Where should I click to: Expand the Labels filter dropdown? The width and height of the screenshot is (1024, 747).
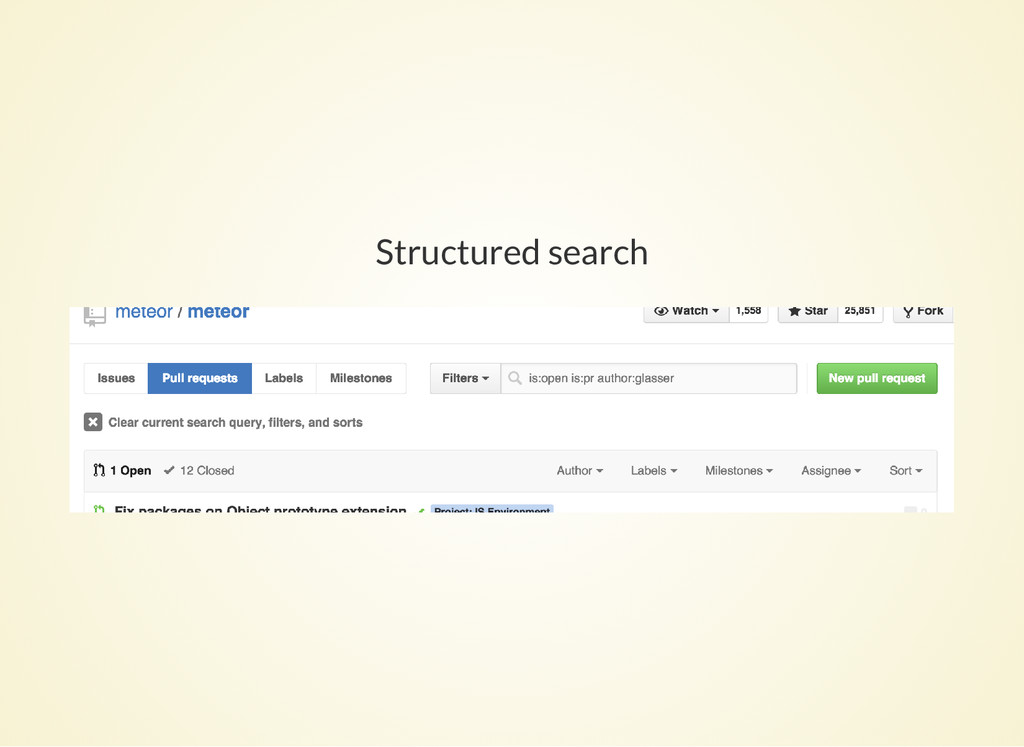[654, 470]
